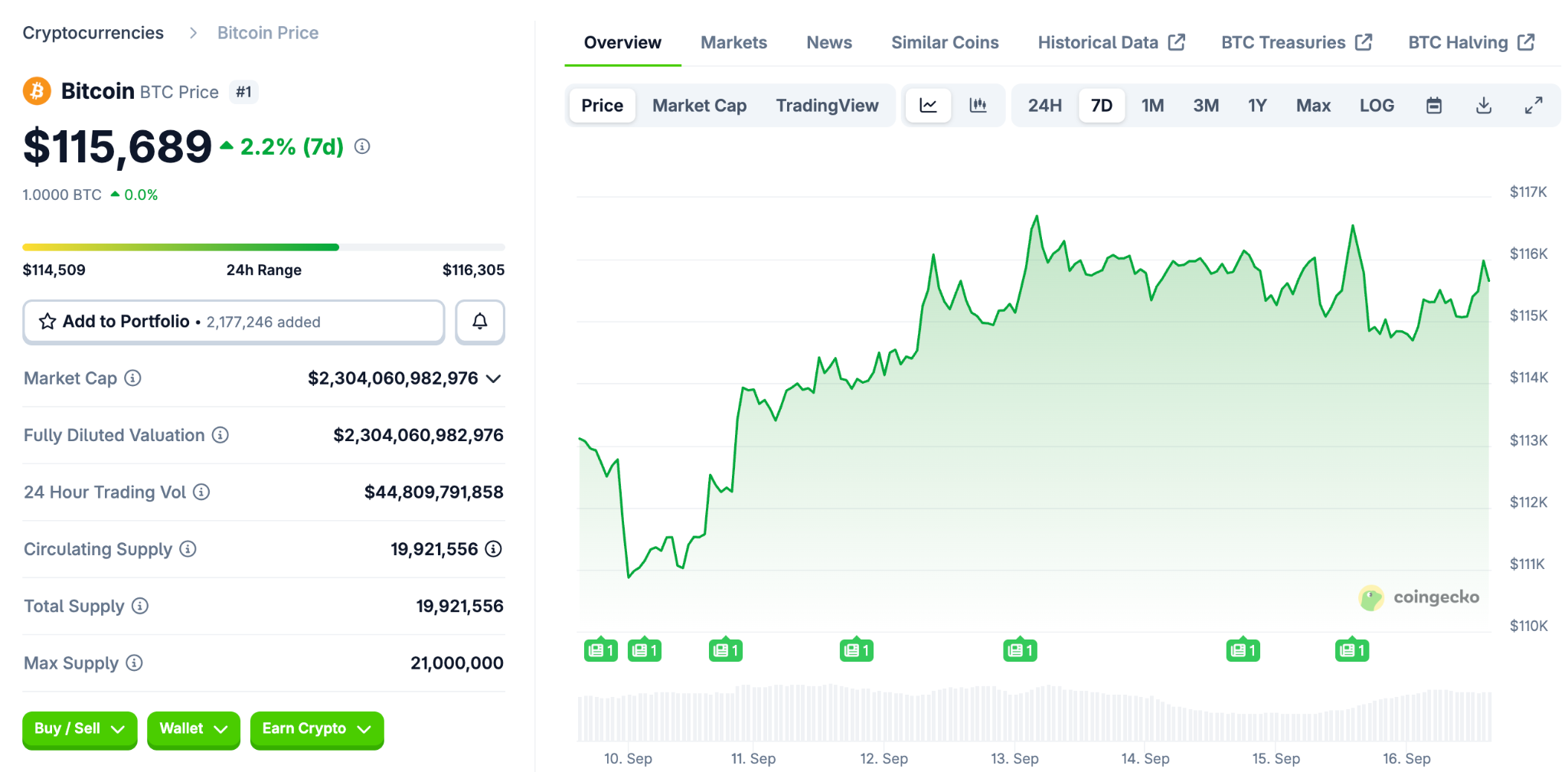Click 24 Hour Trading Vol info icon
1568x772 pixels.
[x=201, y=492]
